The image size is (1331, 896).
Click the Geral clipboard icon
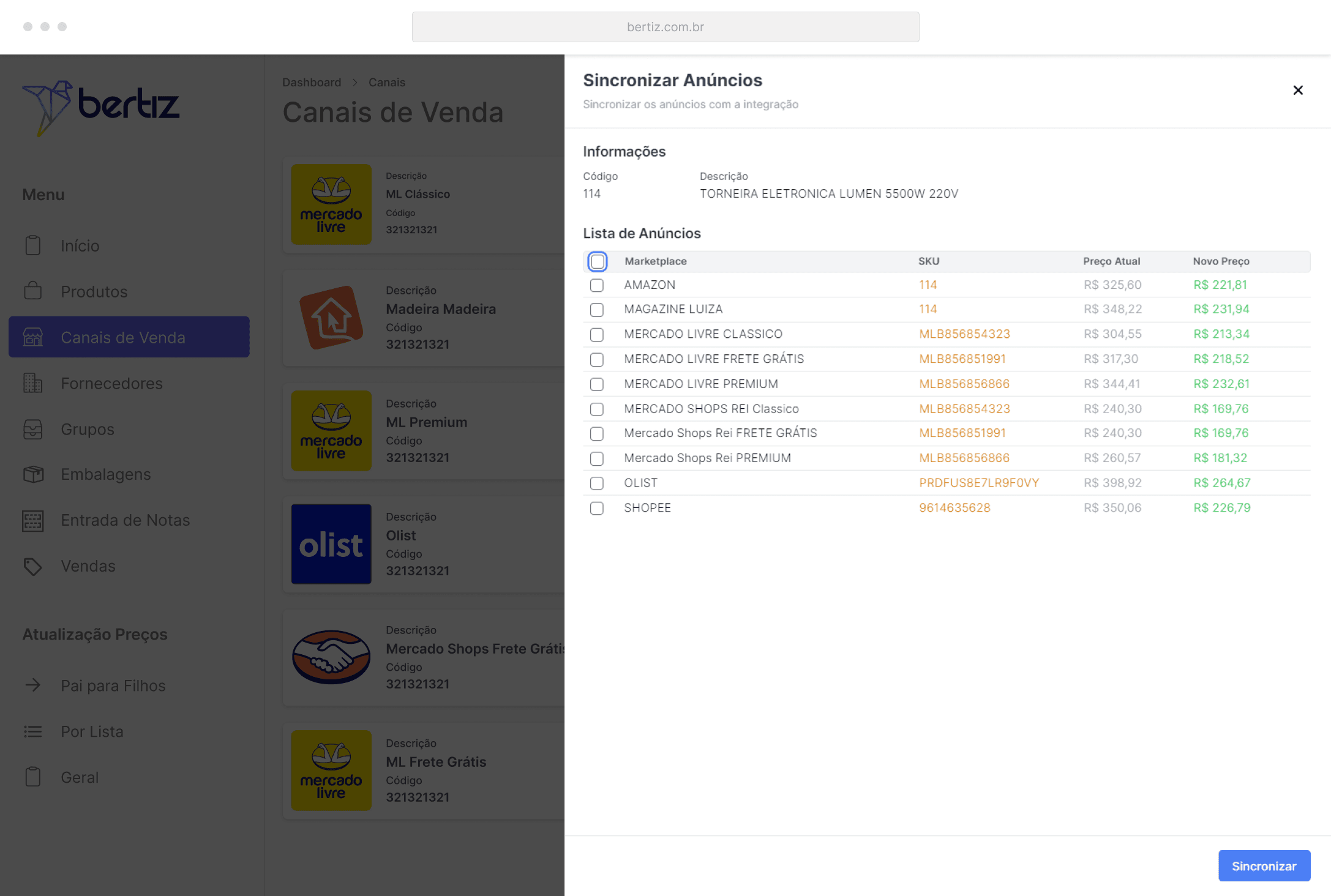pos(33,777)
